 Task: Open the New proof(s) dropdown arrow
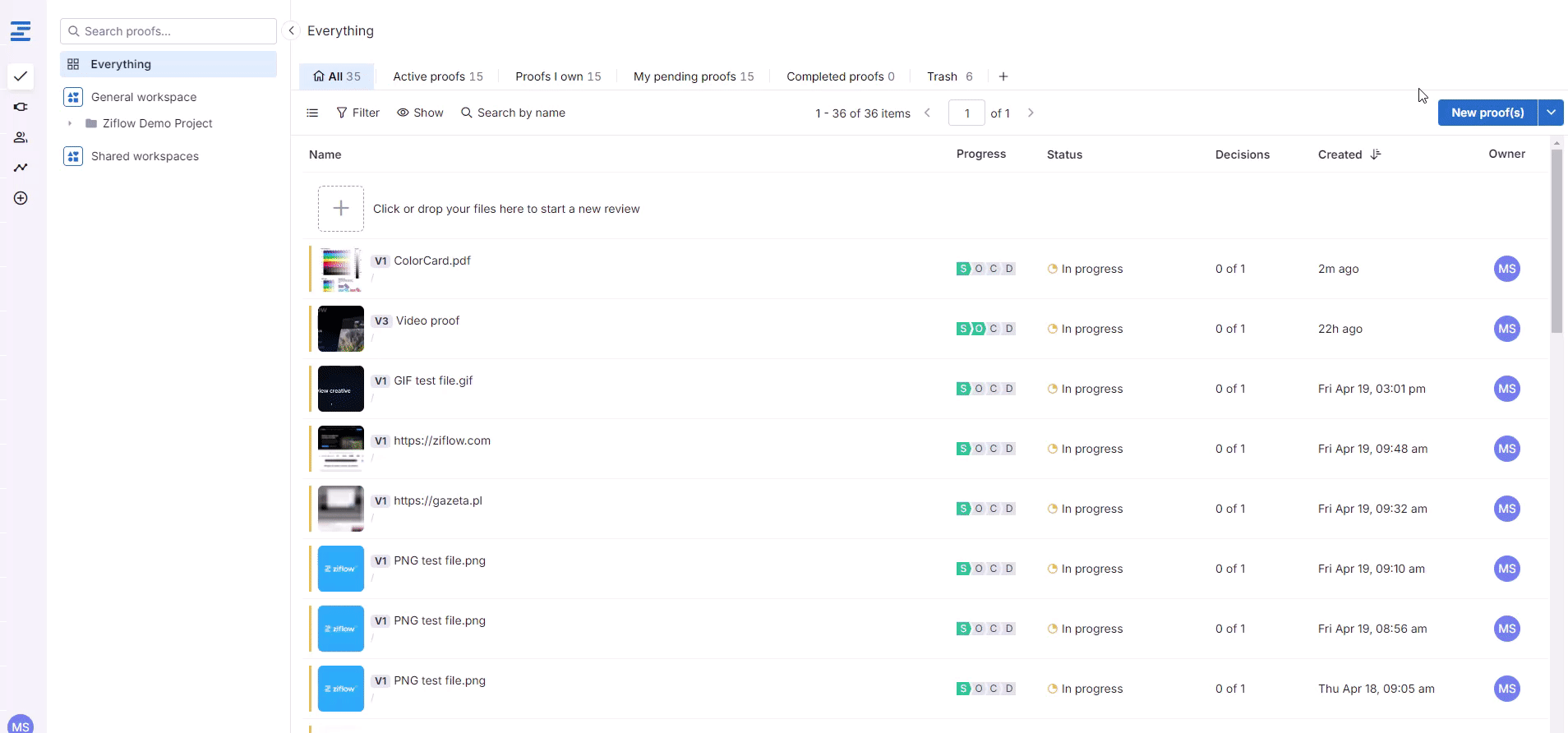coord(1551,113)
